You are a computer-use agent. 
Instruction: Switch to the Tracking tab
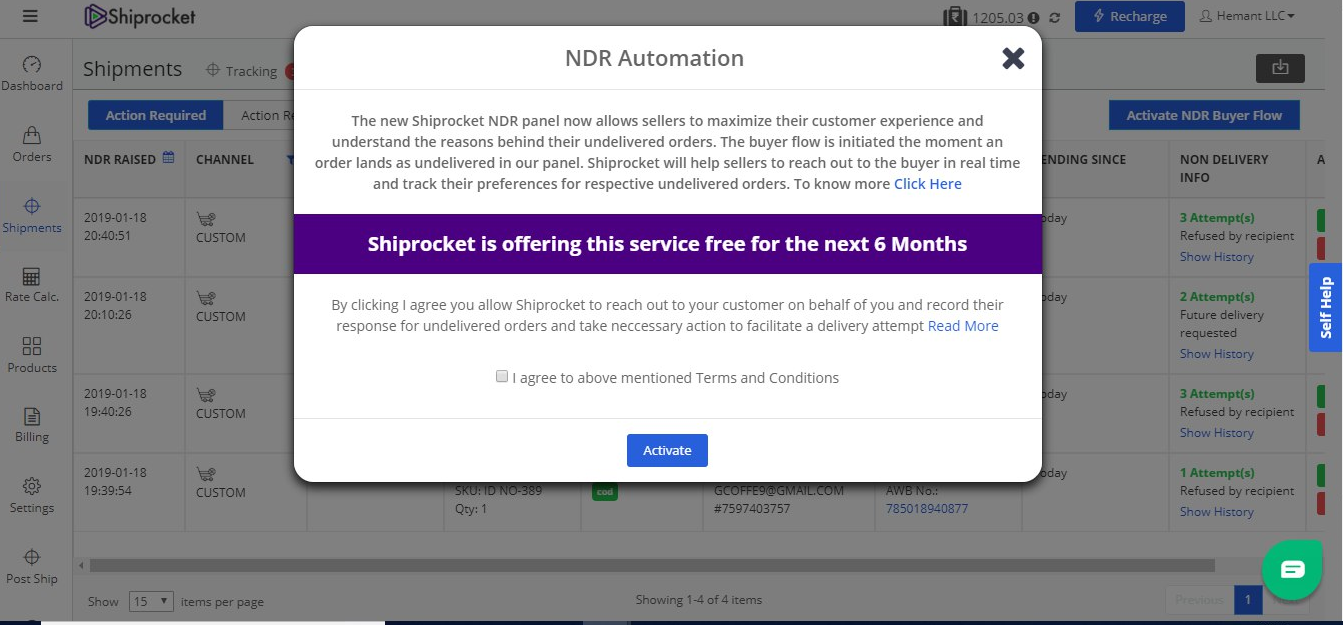241,71
